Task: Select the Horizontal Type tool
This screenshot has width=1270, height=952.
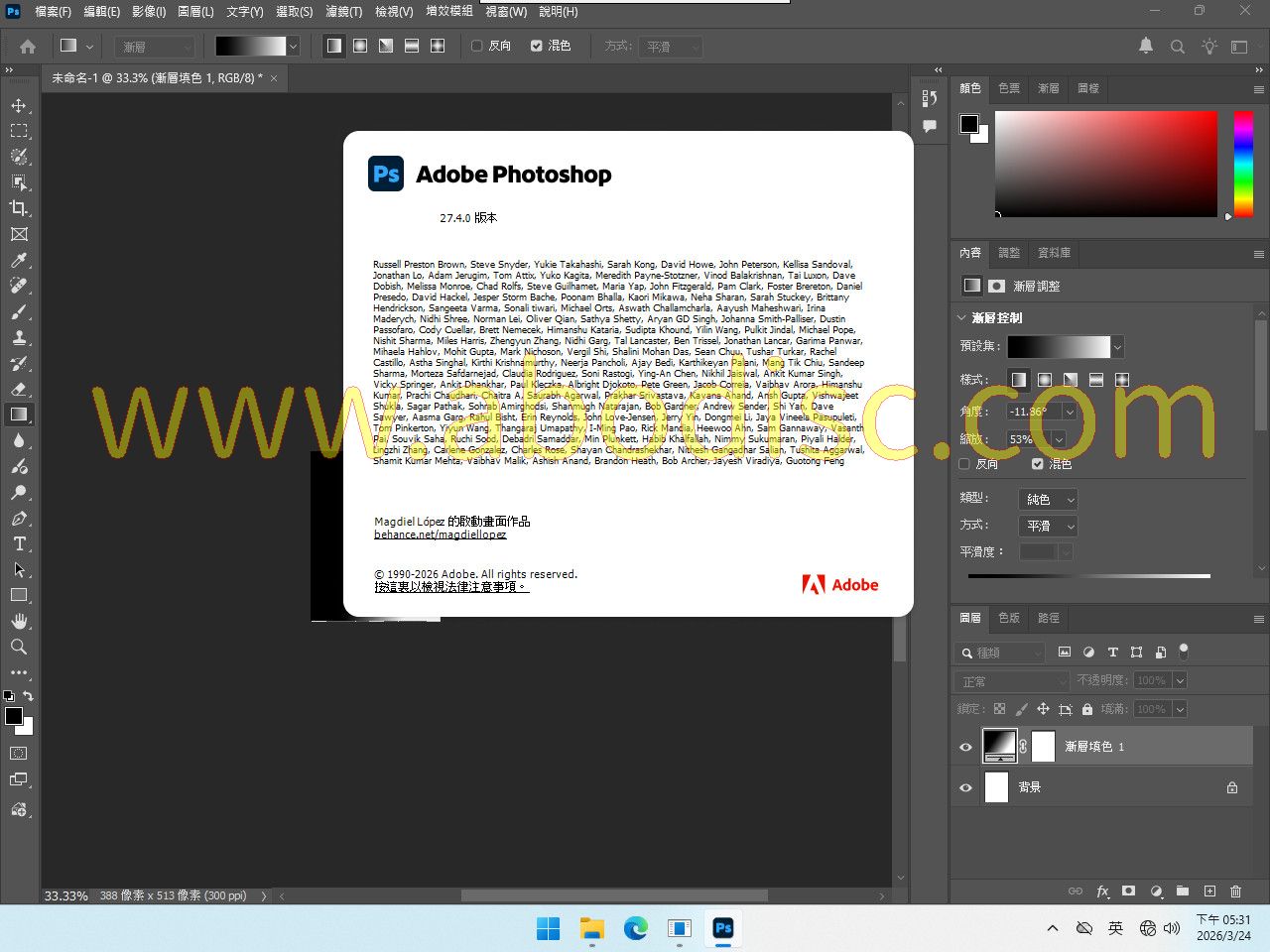Action: [19, 543]
